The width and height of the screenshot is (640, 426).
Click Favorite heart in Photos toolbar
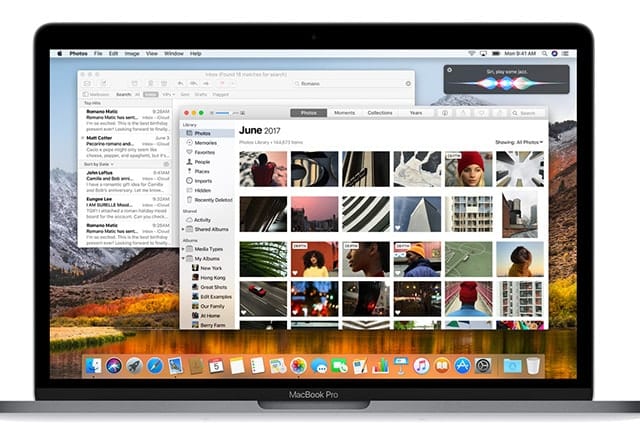coord(482,113)
